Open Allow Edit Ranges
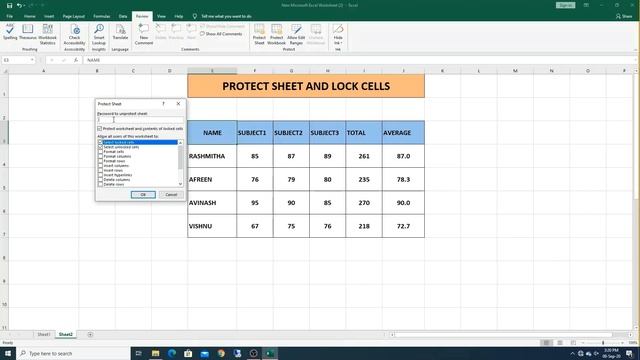 tap(296, 34)
